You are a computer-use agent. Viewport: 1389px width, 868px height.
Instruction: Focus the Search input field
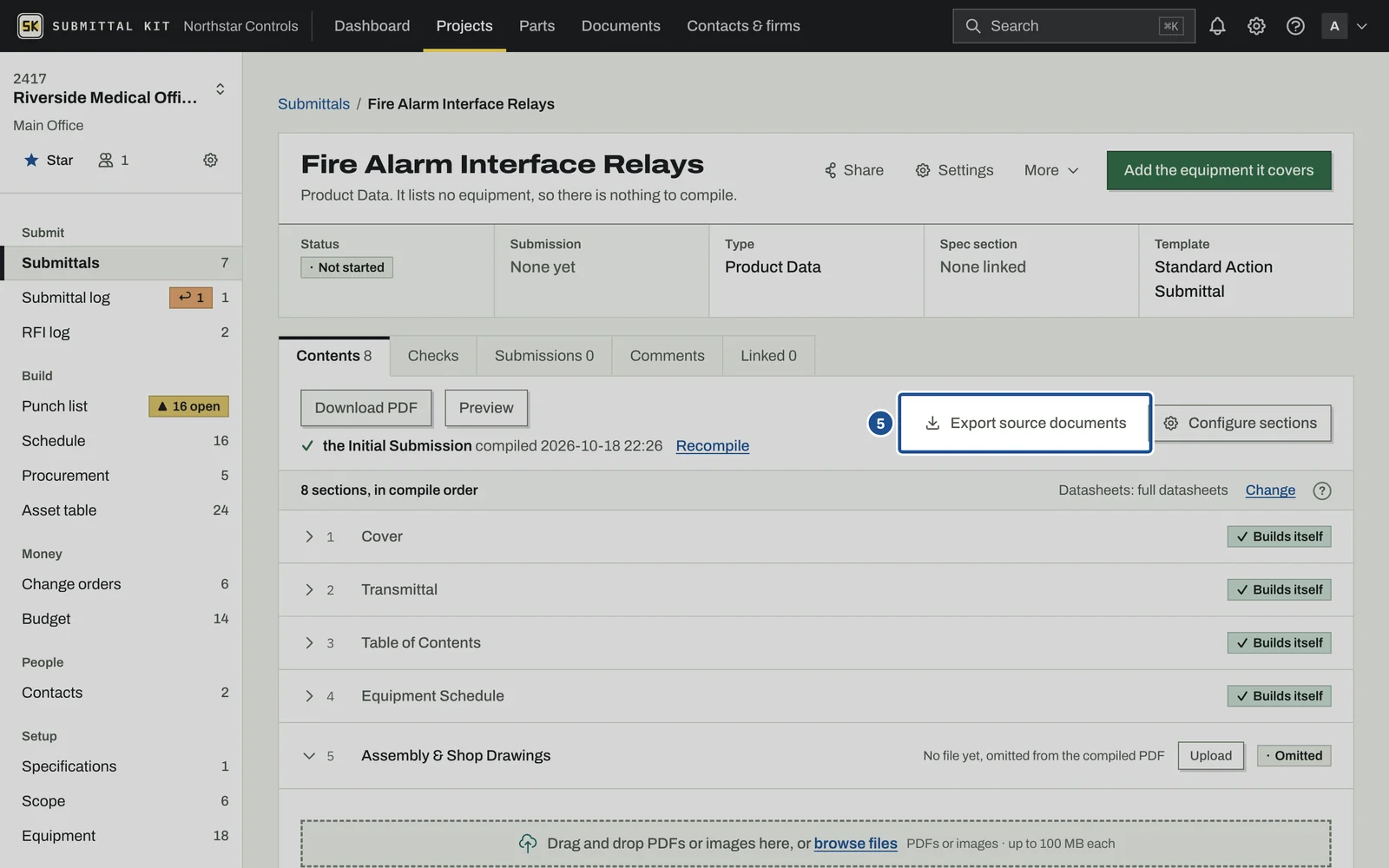point(1074,26)
